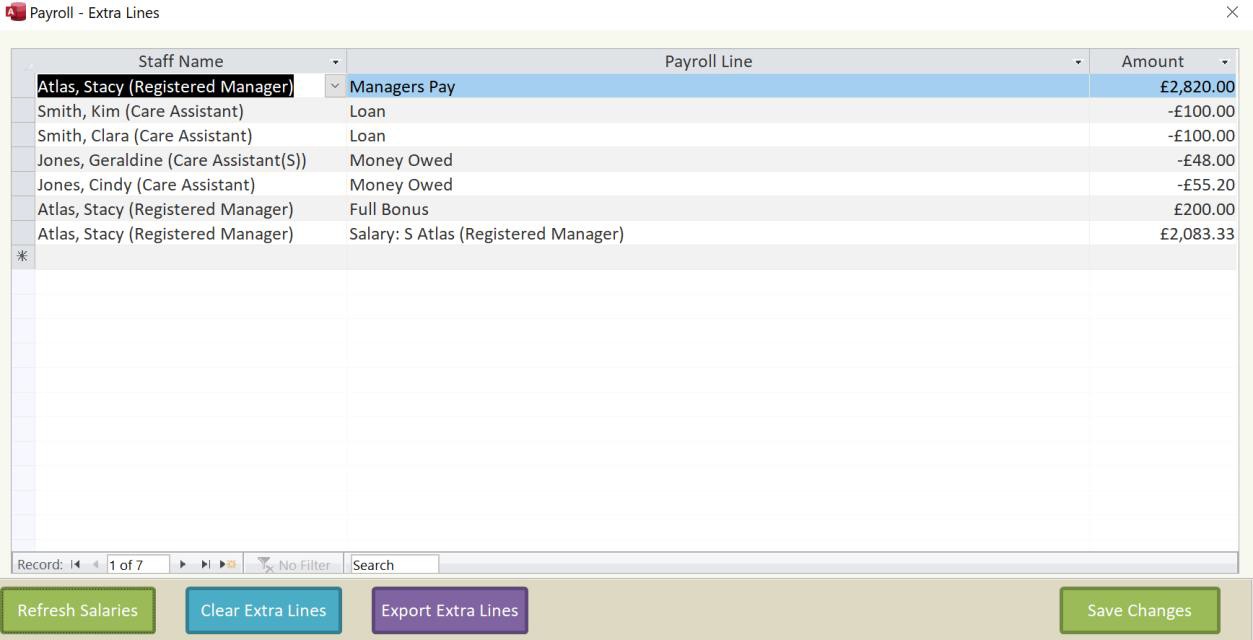Open Staff Name dropdown for Atlas, Stacy

click(x=334, y=87)
